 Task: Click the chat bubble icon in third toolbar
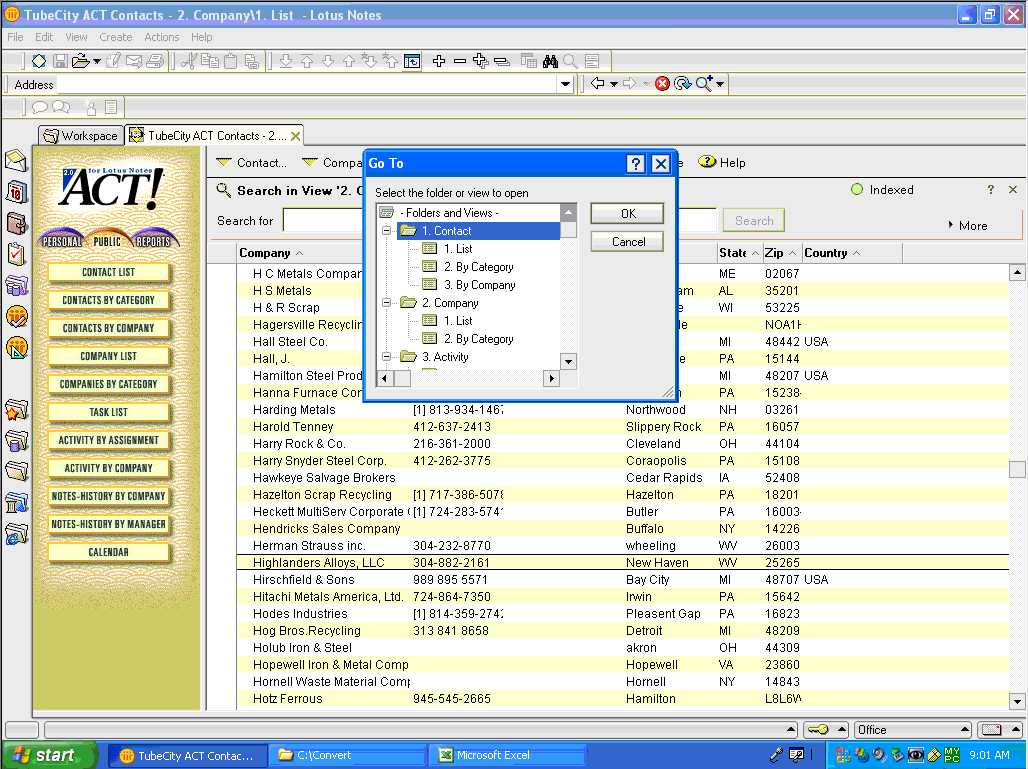click(x=39, y=107)
